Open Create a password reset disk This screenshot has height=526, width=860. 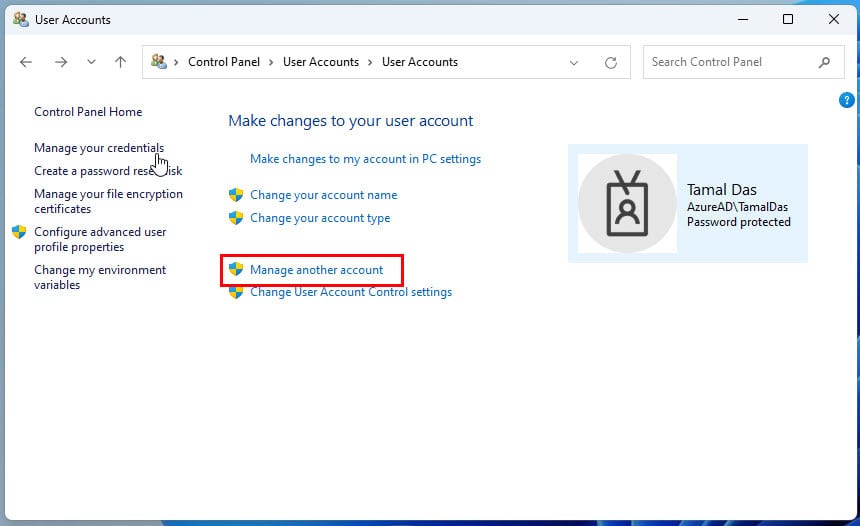point(108,171)
